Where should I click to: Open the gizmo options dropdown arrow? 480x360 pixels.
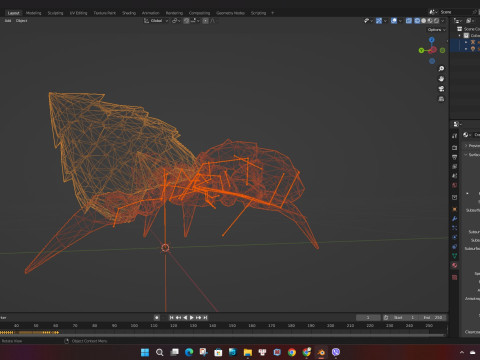coord(385,21)
